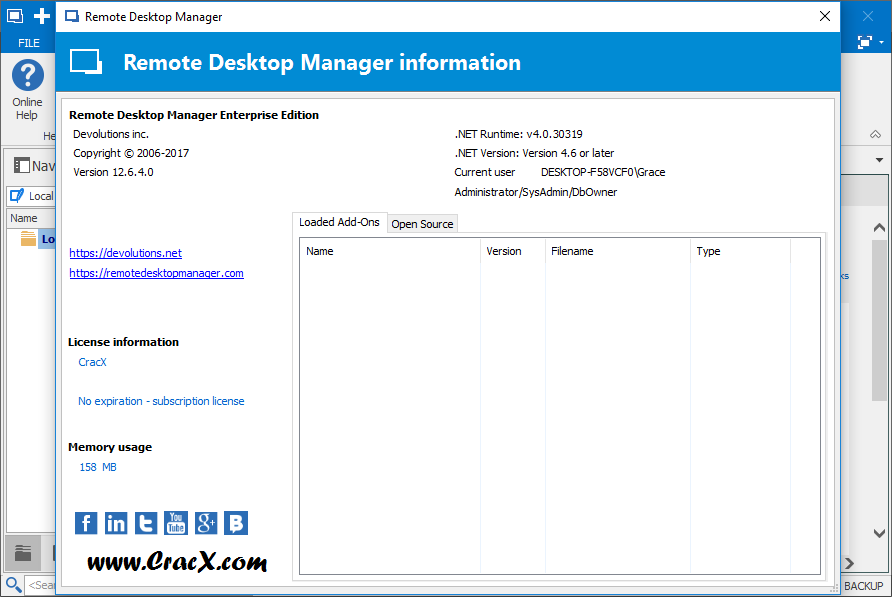Sort add-ons by Type column header

pos(740,251)
